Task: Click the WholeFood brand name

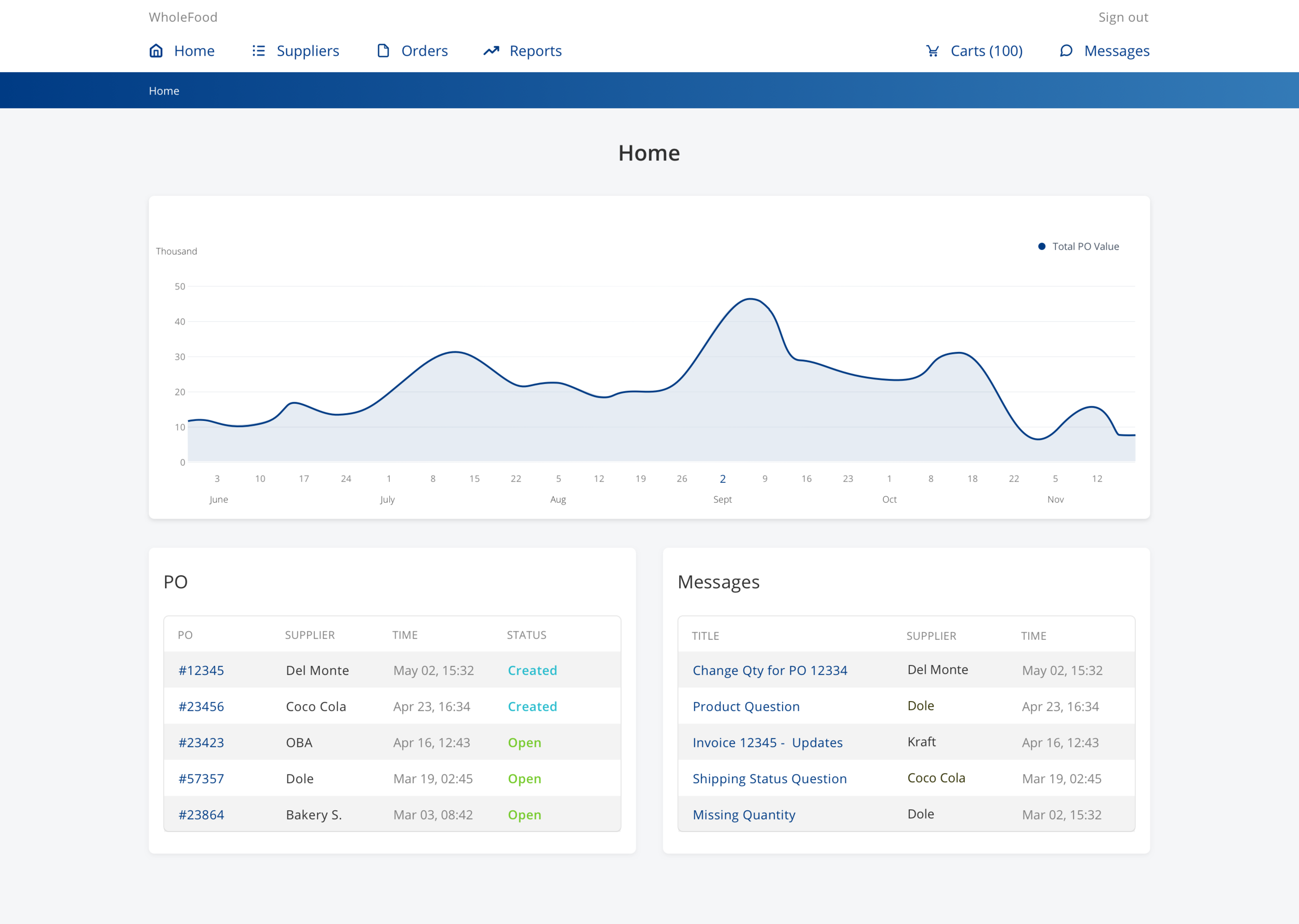Action: coord(183,17)
